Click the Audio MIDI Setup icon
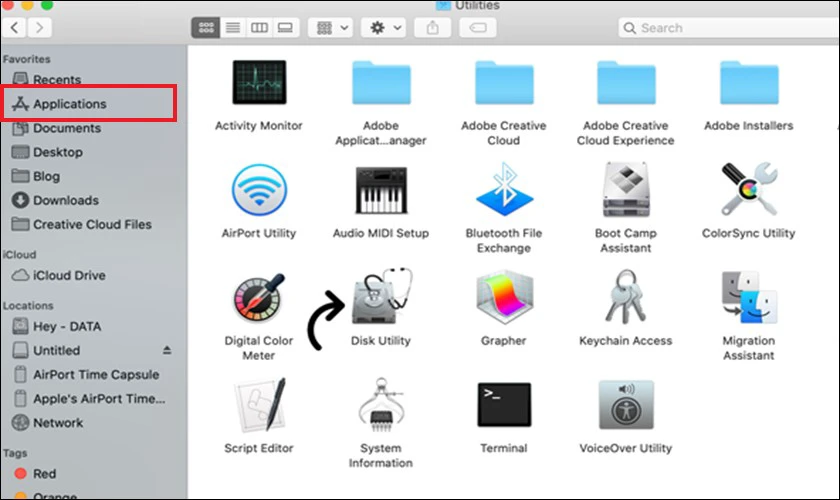This screenshot has height=500, width=840. [381, 190]
